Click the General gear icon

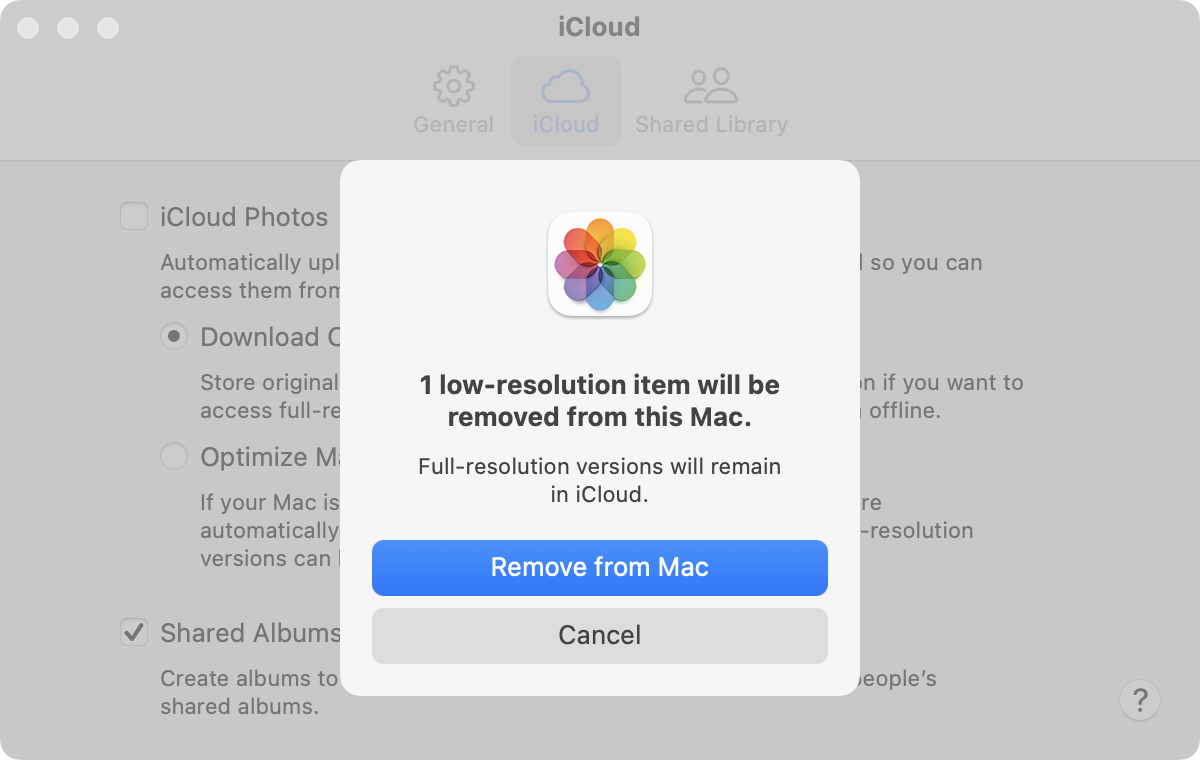coord(453,86)
